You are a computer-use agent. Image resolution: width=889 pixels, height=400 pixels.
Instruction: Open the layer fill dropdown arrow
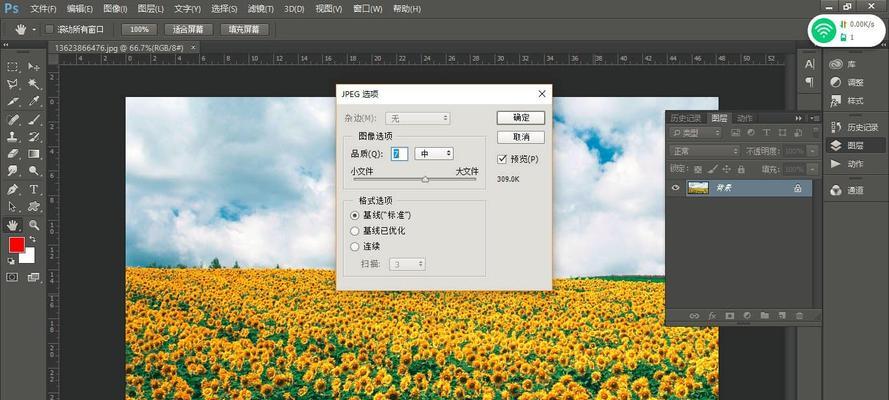[x=812, y=169]
